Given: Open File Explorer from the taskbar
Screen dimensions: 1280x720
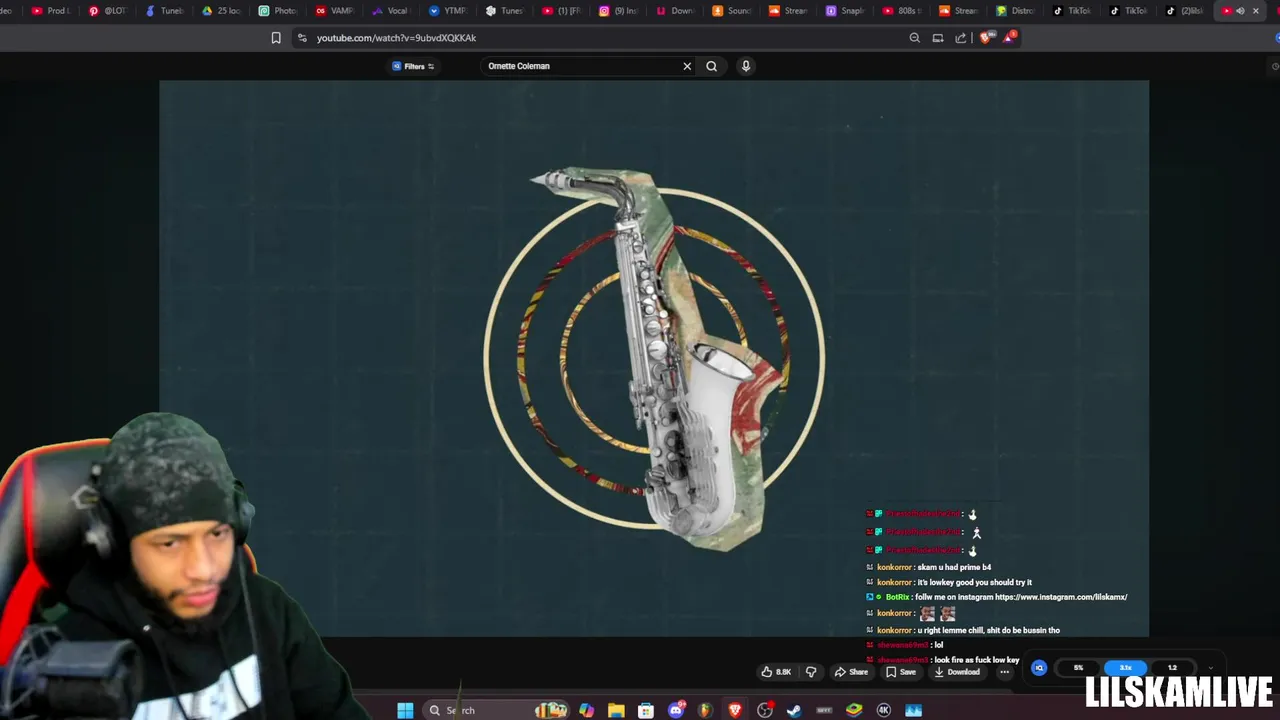Looking at the screenshot, I should point(616,710).
